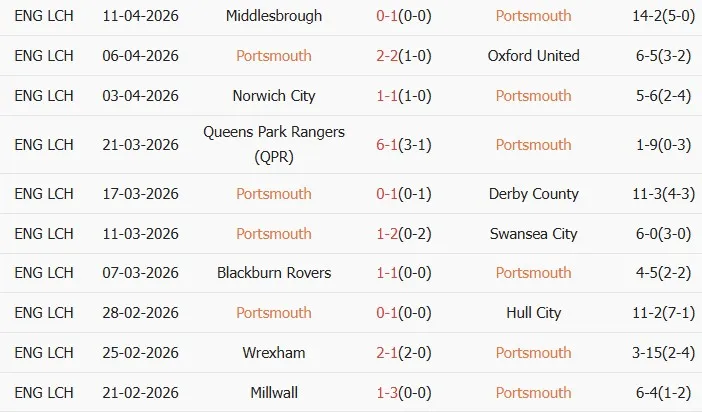Image resolution: width=702 pixels, height=412 pixels.
Task: Click Portsmouth in the Middlesbrough match row
Action: [533, 16]
